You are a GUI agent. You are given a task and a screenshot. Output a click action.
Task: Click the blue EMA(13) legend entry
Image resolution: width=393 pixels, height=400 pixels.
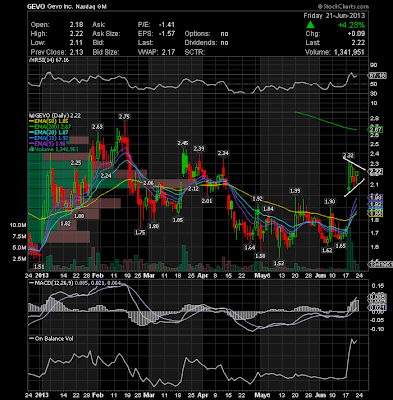(49, 138)
